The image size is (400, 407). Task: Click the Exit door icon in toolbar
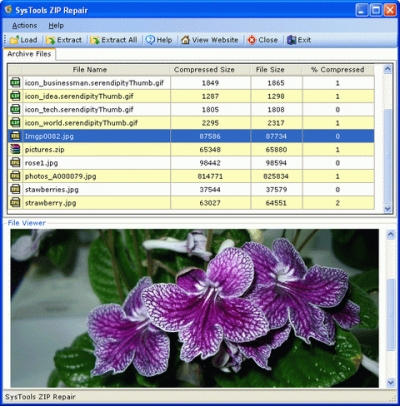coord(292,40)
